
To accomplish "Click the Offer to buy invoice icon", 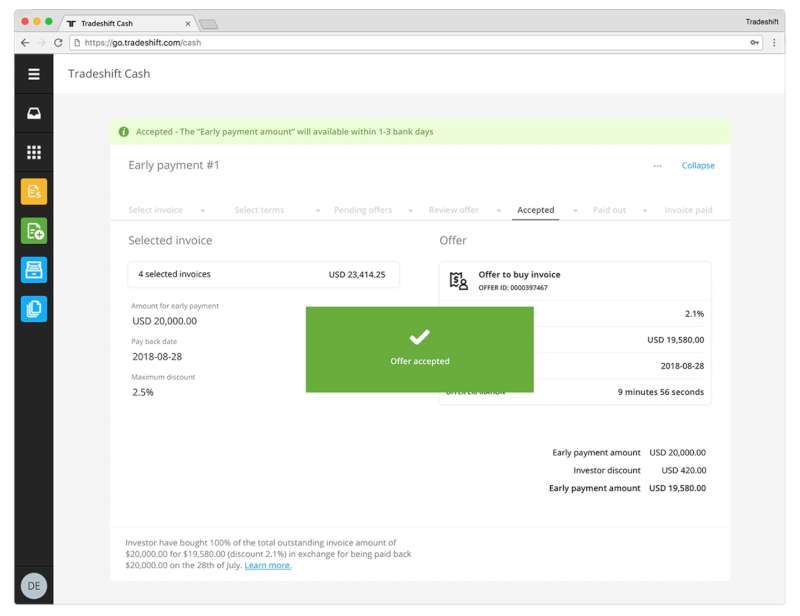I will pyautogui.click(x=458, y=280).
